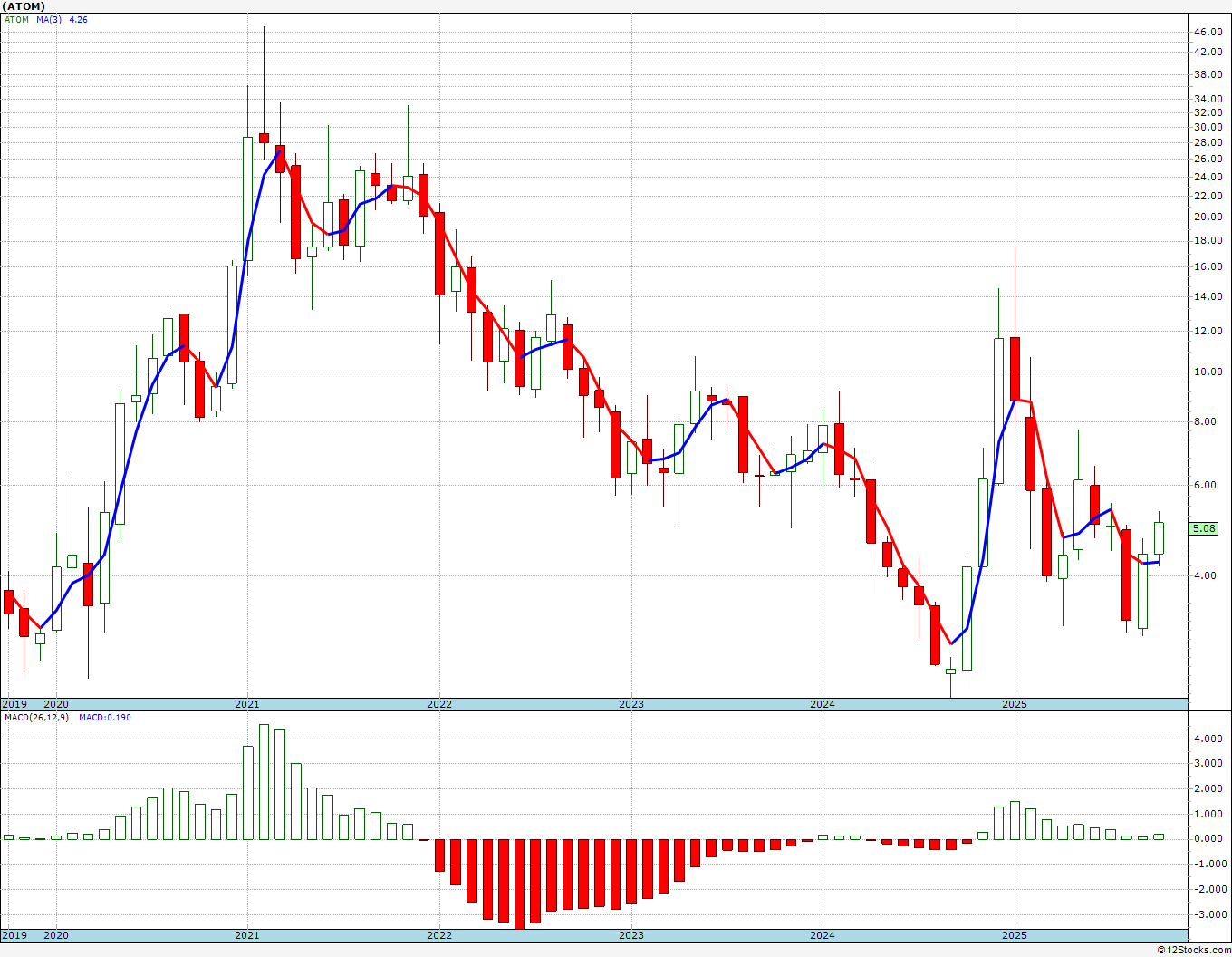Select the MACD:0.190 value readout
1232x957 pixels.
click(105, 718)
